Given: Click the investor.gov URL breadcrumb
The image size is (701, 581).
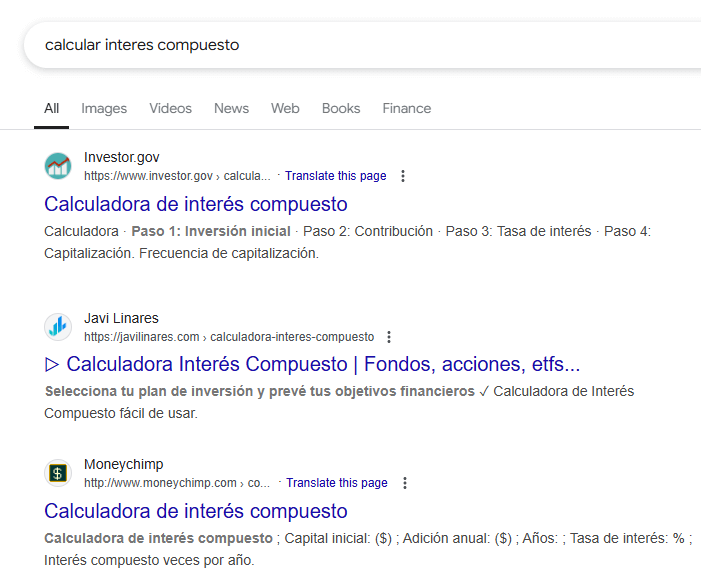Looking at the screenshot, I should 177,176.
